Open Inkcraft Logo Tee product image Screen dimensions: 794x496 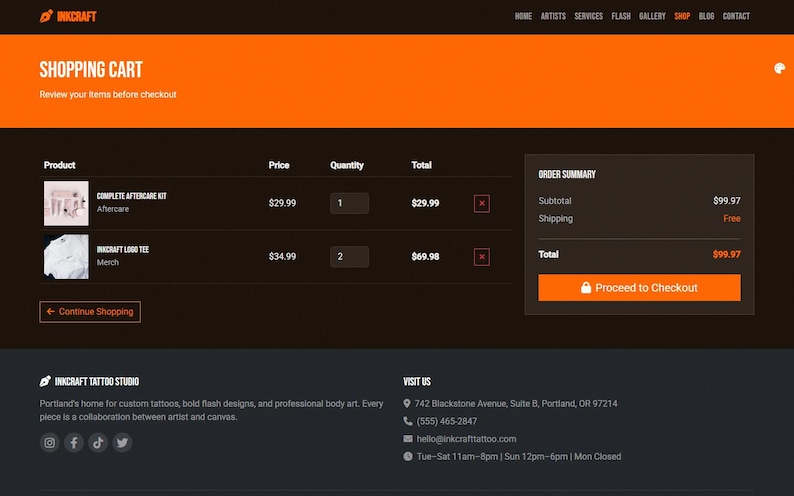click(66, 257)
